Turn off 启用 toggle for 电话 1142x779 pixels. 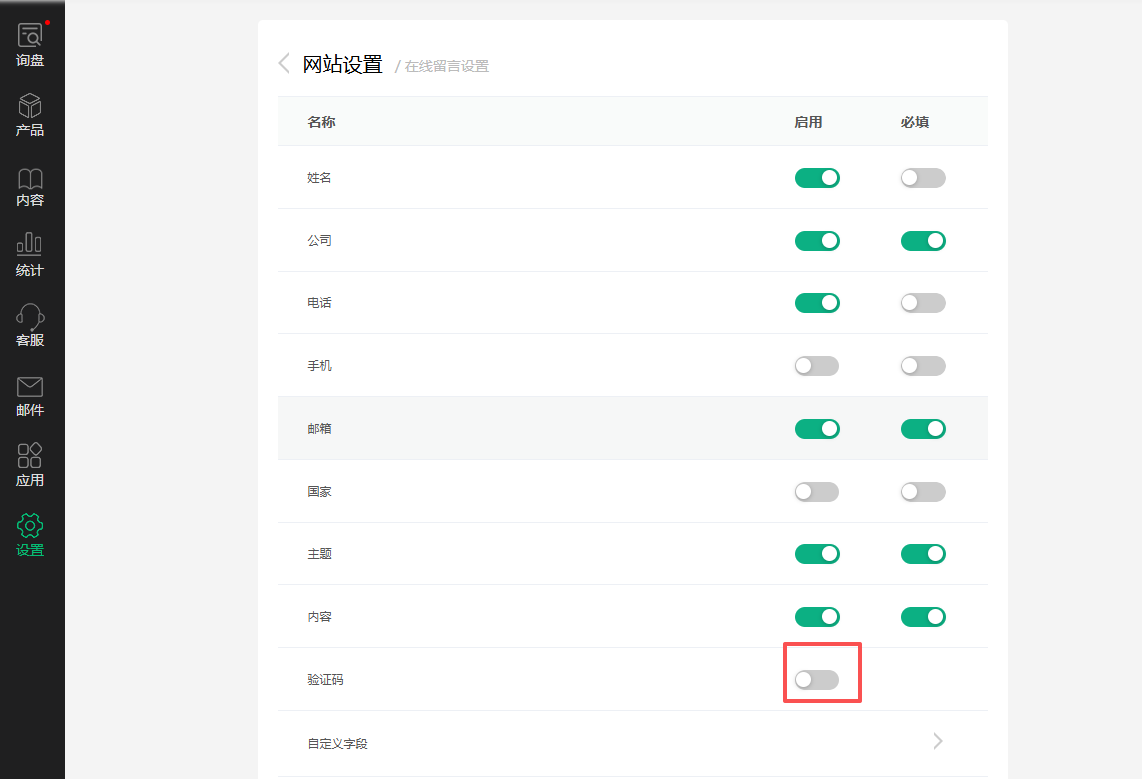[817, 303]
